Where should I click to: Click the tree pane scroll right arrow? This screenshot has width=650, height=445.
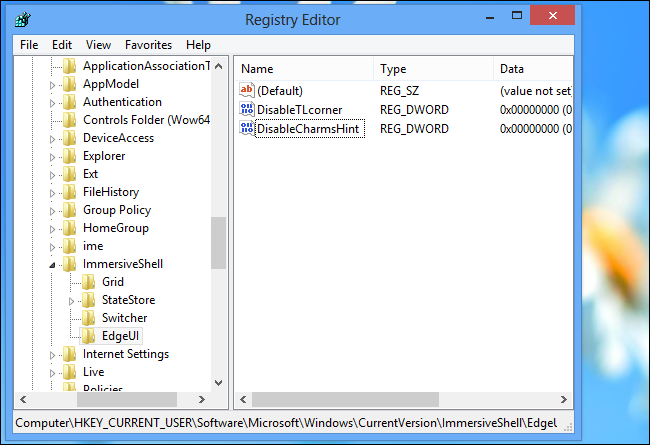pos(202,399)
